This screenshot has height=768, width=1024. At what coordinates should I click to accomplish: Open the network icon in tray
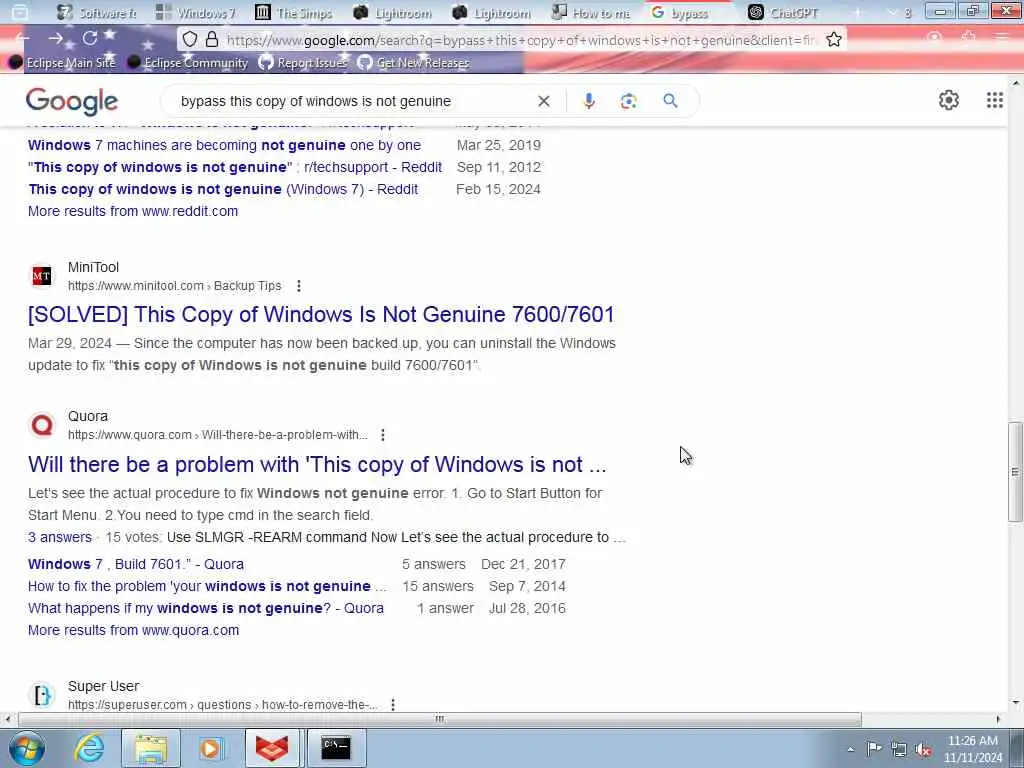point(899,749)
